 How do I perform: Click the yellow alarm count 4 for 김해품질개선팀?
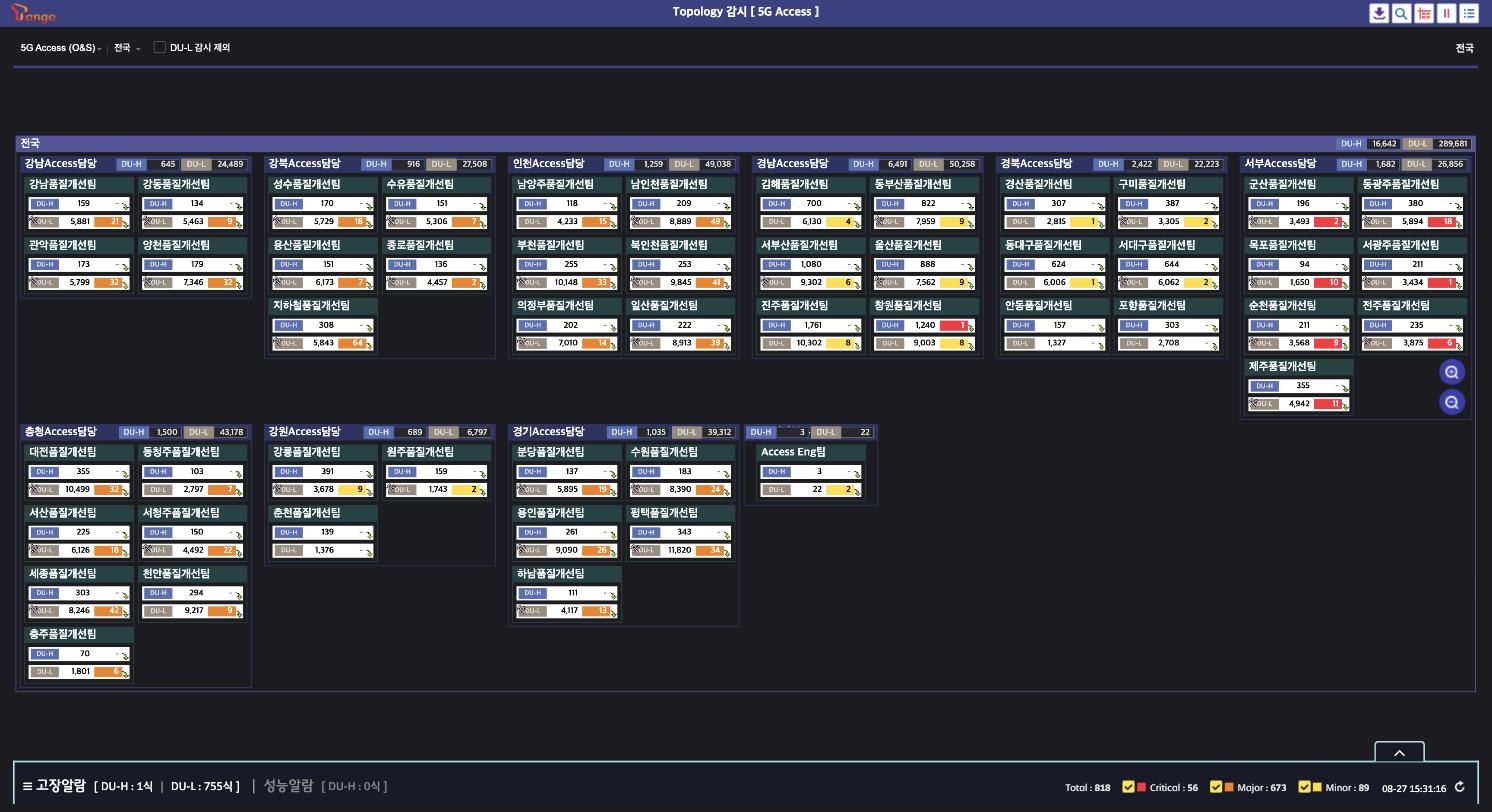pyautogui.click(x=842, y=222)
